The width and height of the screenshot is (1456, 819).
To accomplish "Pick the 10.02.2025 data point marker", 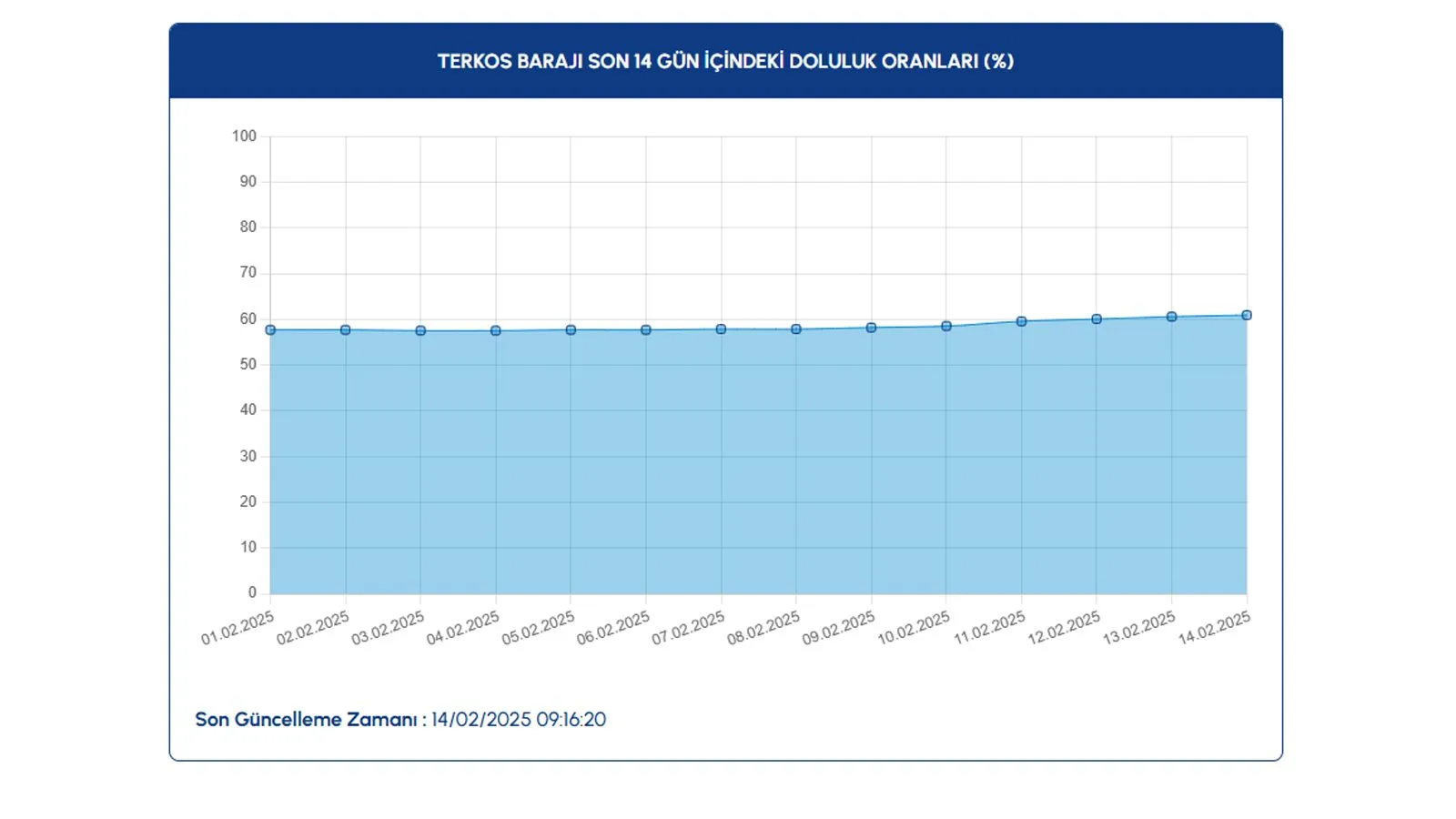I will 946,326.
